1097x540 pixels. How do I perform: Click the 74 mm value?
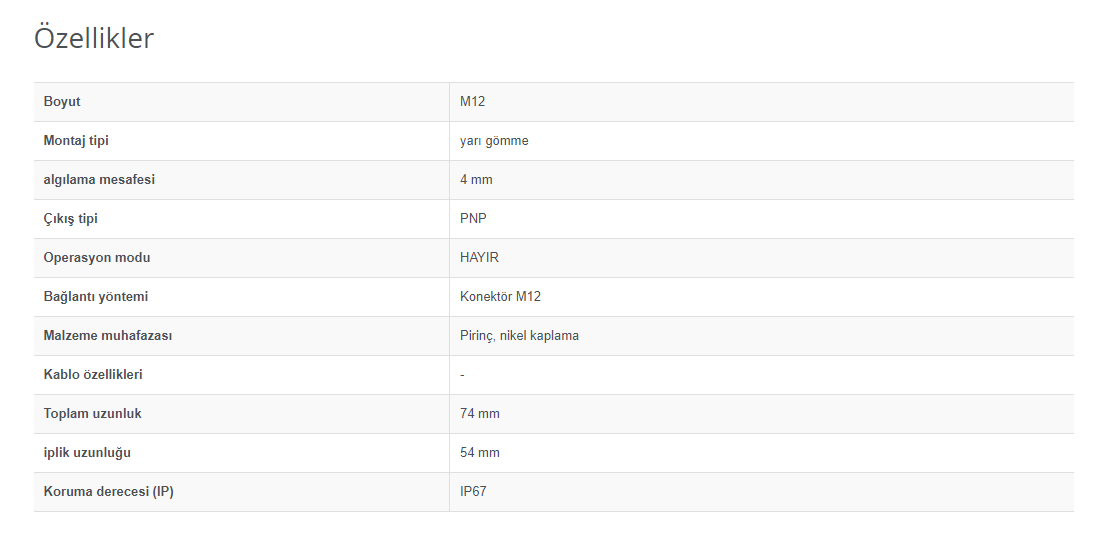[480, 414]
